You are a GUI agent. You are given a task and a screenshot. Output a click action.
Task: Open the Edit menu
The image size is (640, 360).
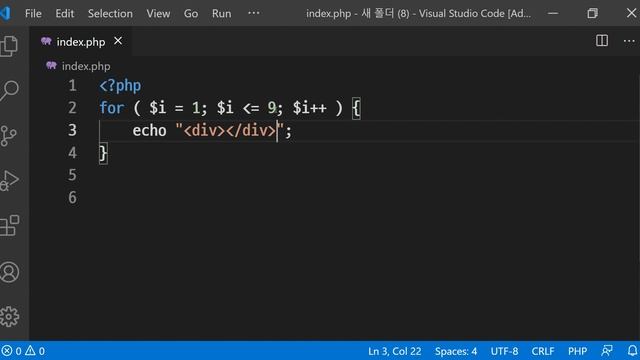[x=64, y=13]
